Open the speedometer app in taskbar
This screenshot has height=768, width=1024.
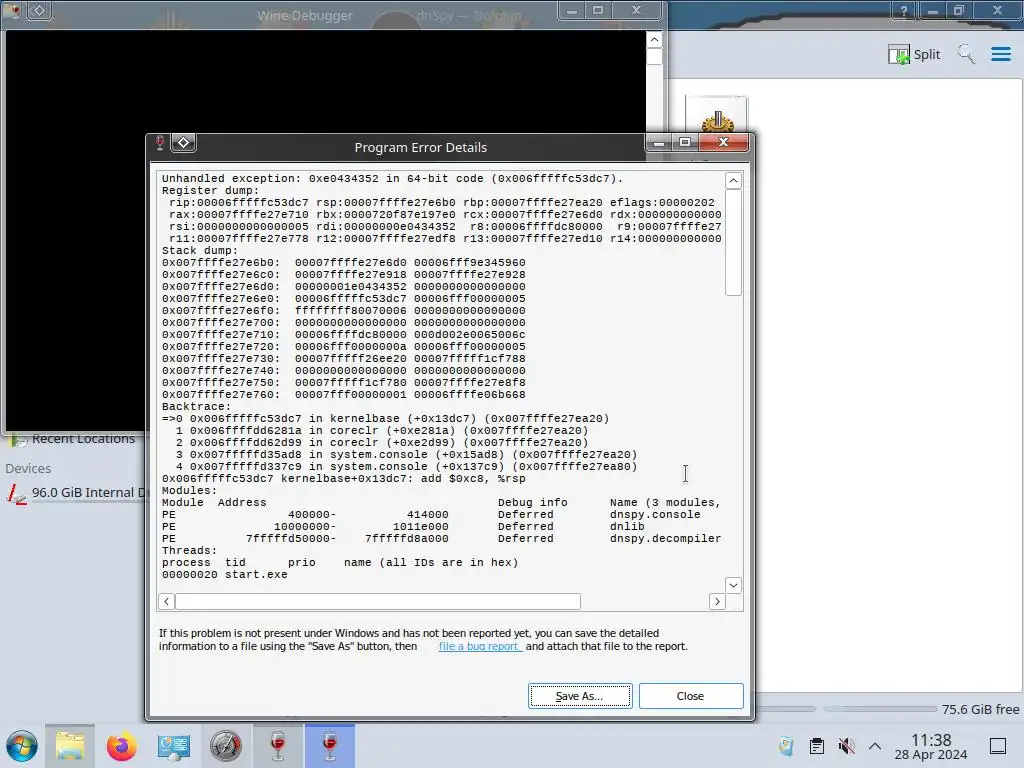(x=226, y=746)
